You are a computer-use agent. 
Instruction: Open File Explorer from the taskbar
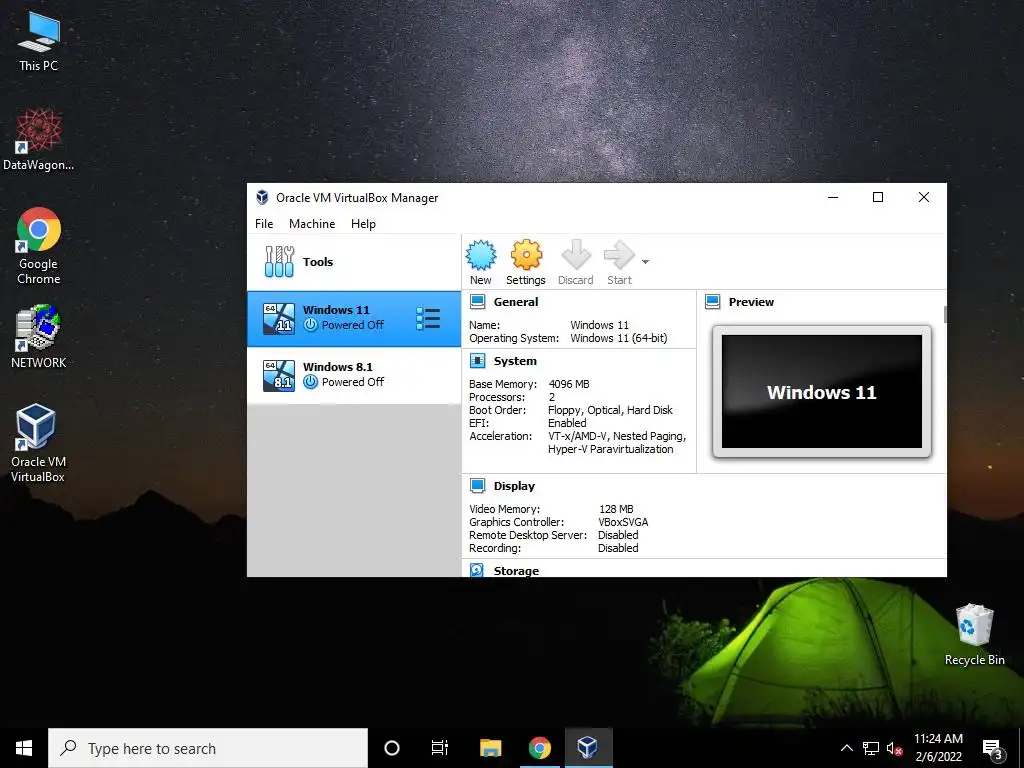coord(490,748)
